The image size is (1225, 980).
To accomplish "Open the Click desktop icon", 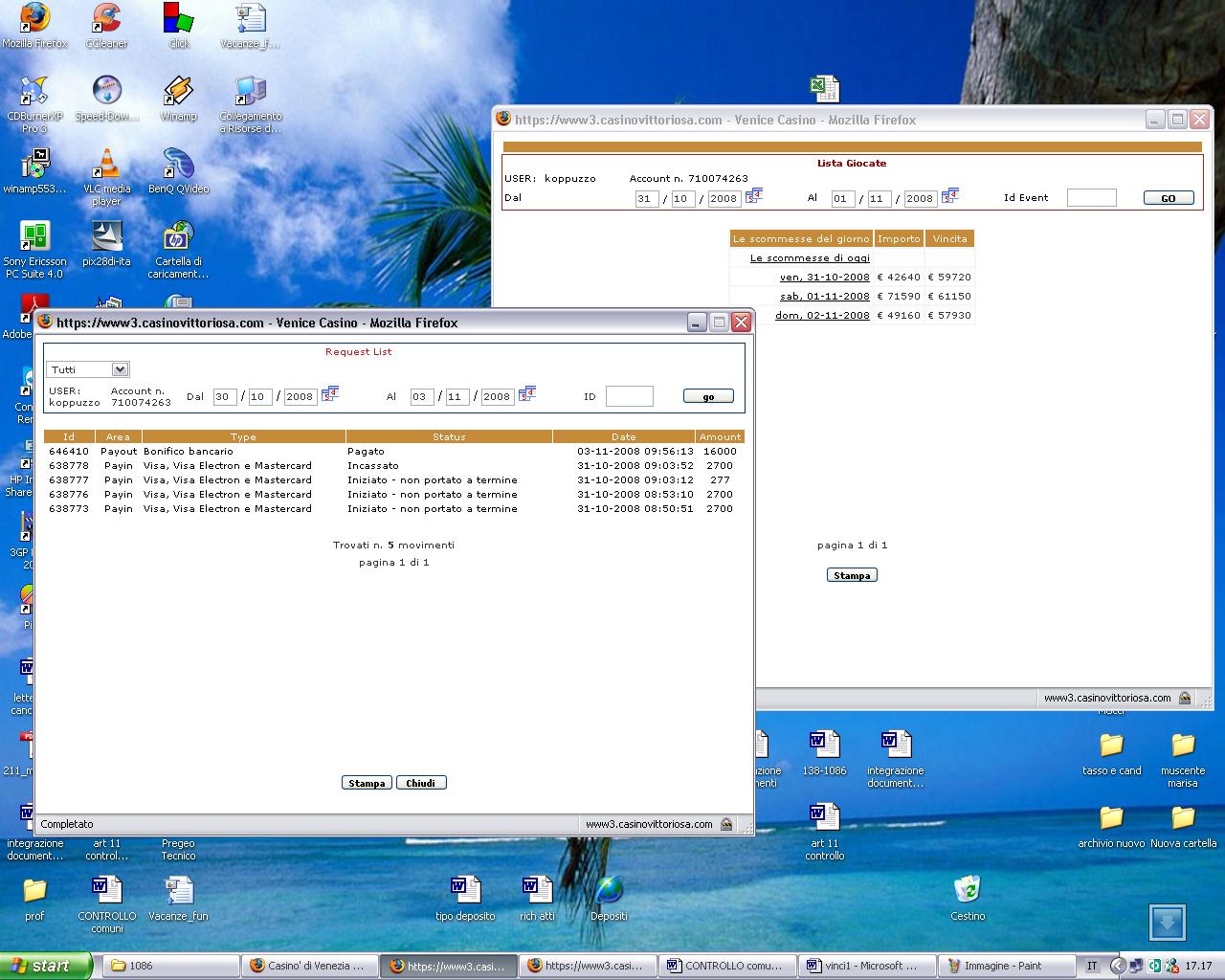I will [178, 26].
